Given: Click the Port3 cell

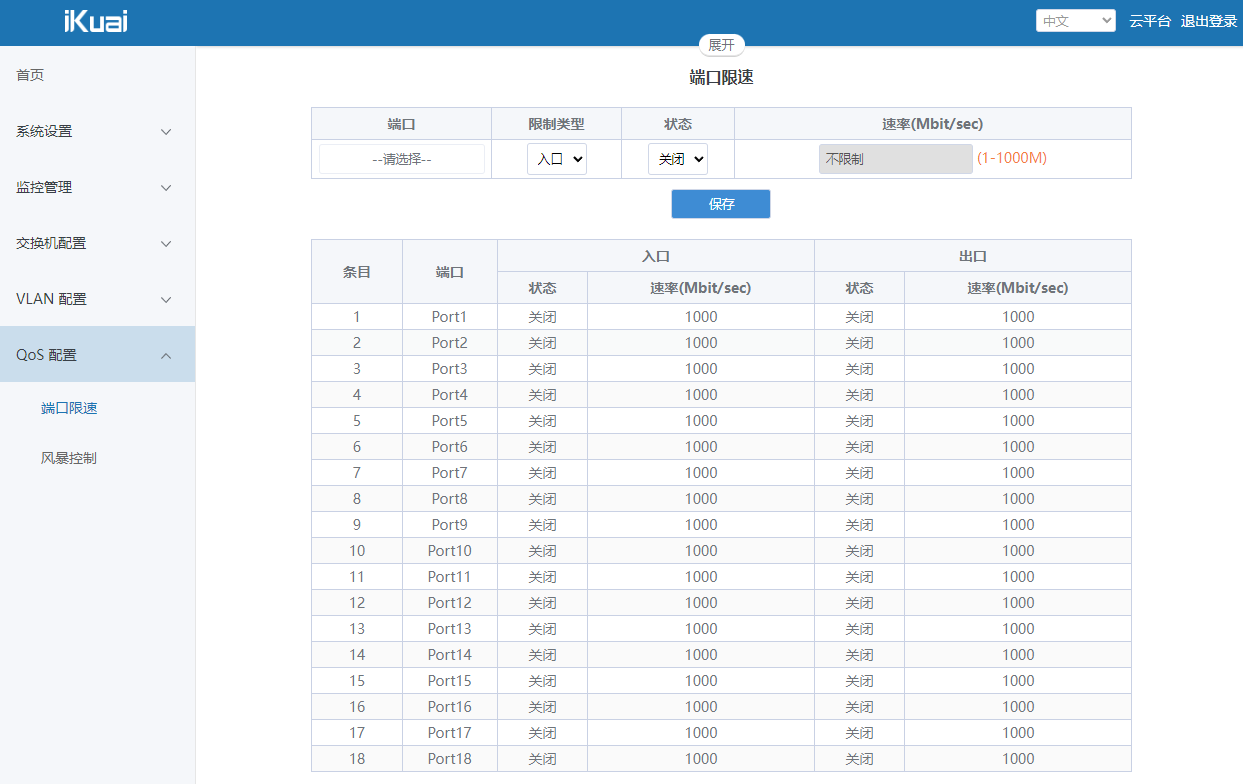Looking at the screenshot, I should [450, 369].
